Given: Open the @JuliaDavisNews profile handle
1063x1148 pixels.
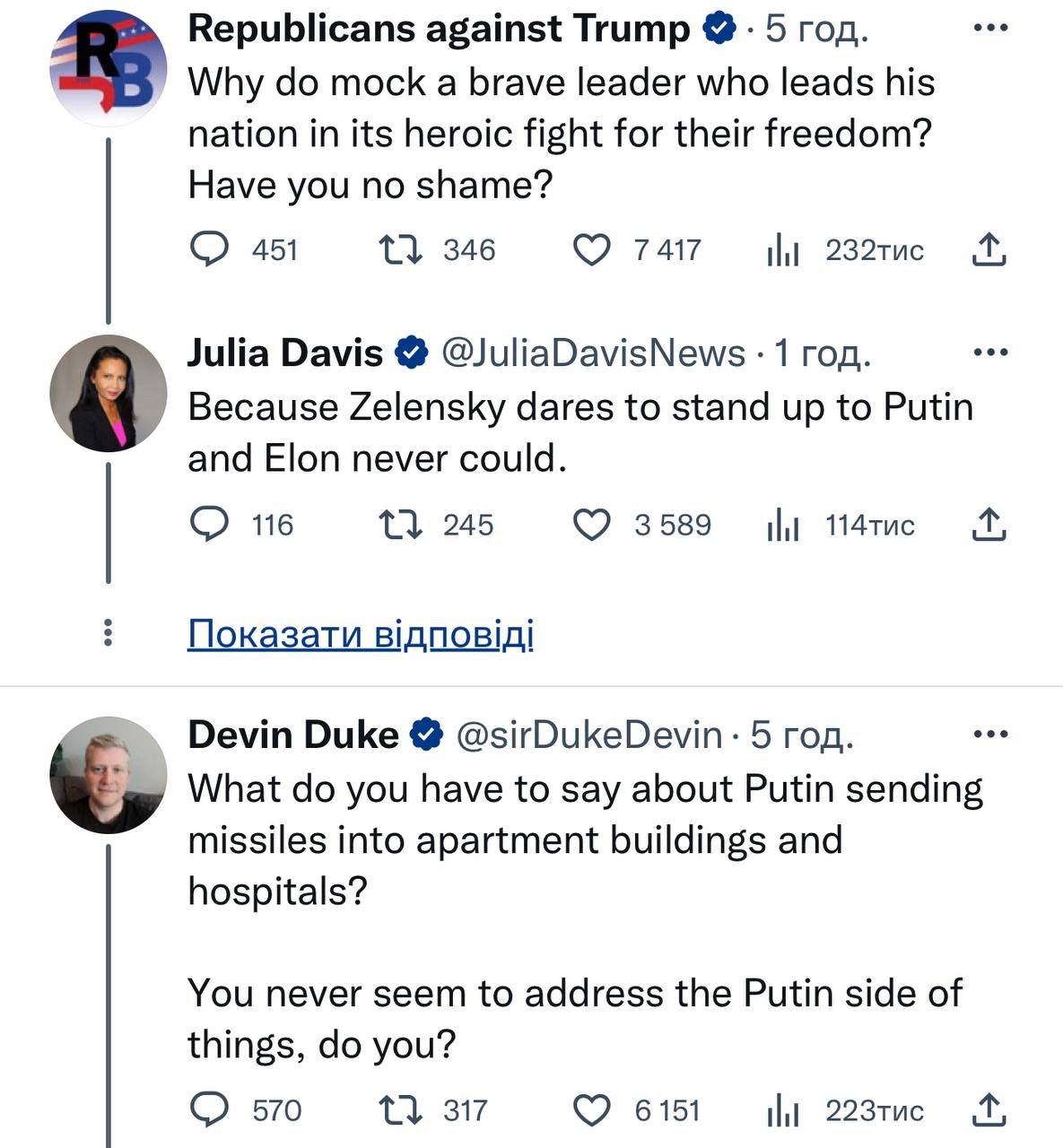Looking at the screenshot, I should [x=593, y=352].
